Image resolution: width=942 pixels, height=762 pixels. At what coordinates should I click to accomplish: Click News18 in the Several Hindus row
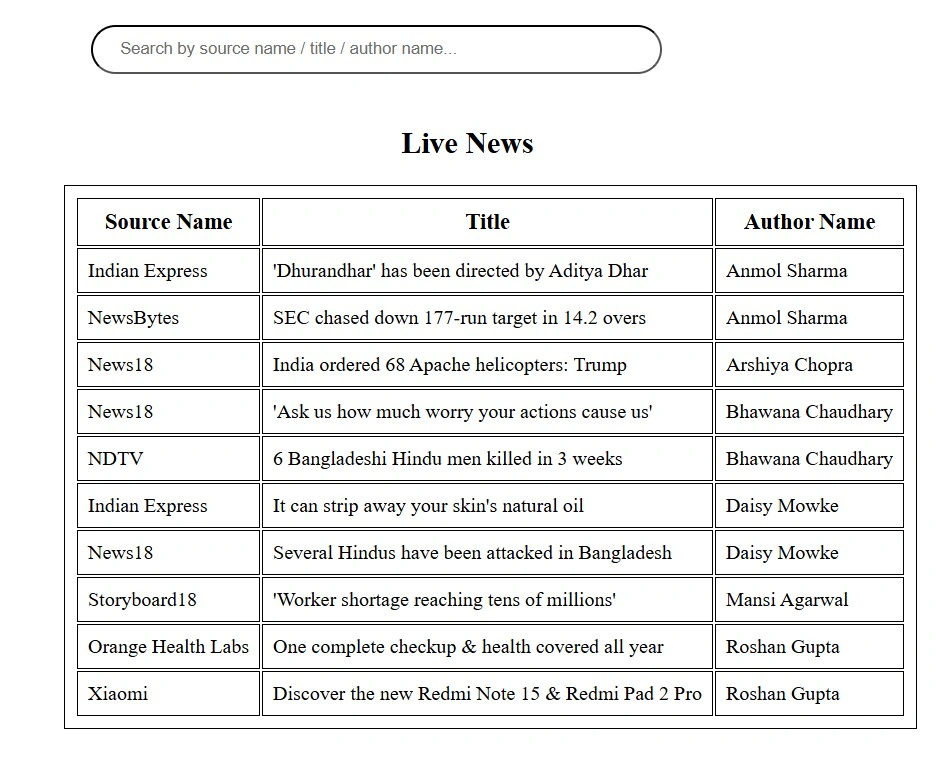(168, 553)
